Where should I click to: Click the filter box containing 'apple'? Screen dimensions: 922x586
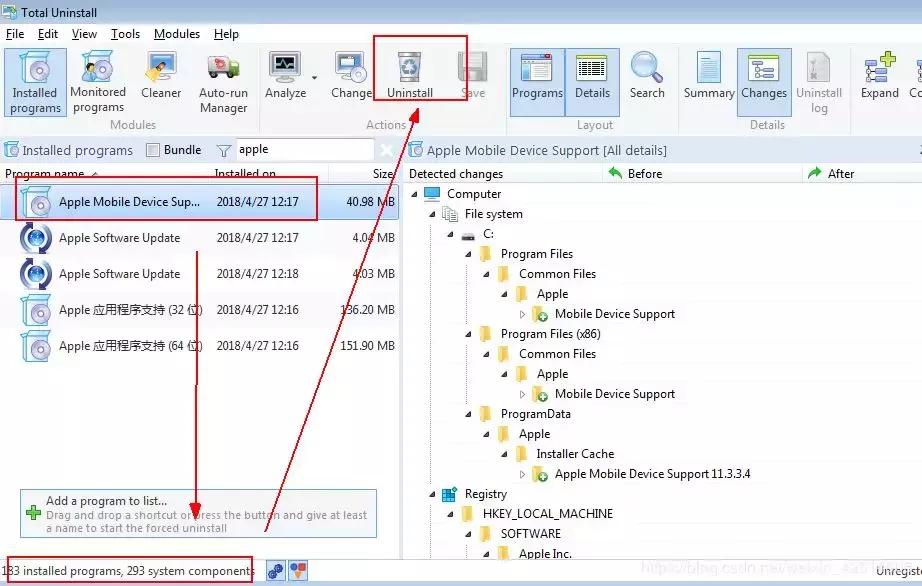pyautogui.click(x=304, y=149)
